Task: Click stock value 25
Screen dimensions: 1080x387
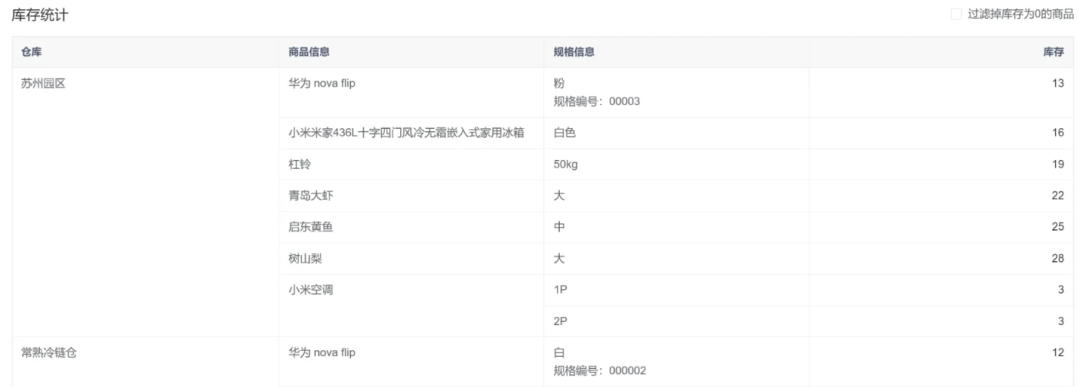Action: (x=1058, y=227)
